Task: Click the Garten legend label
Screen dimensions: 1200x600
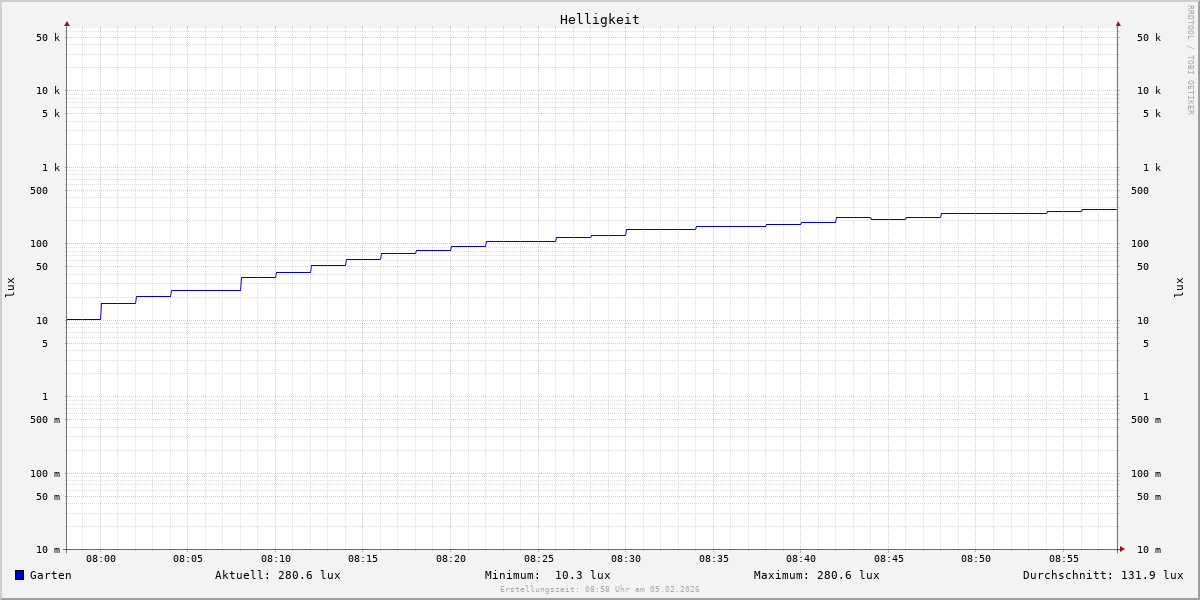Action: point(50,575)
